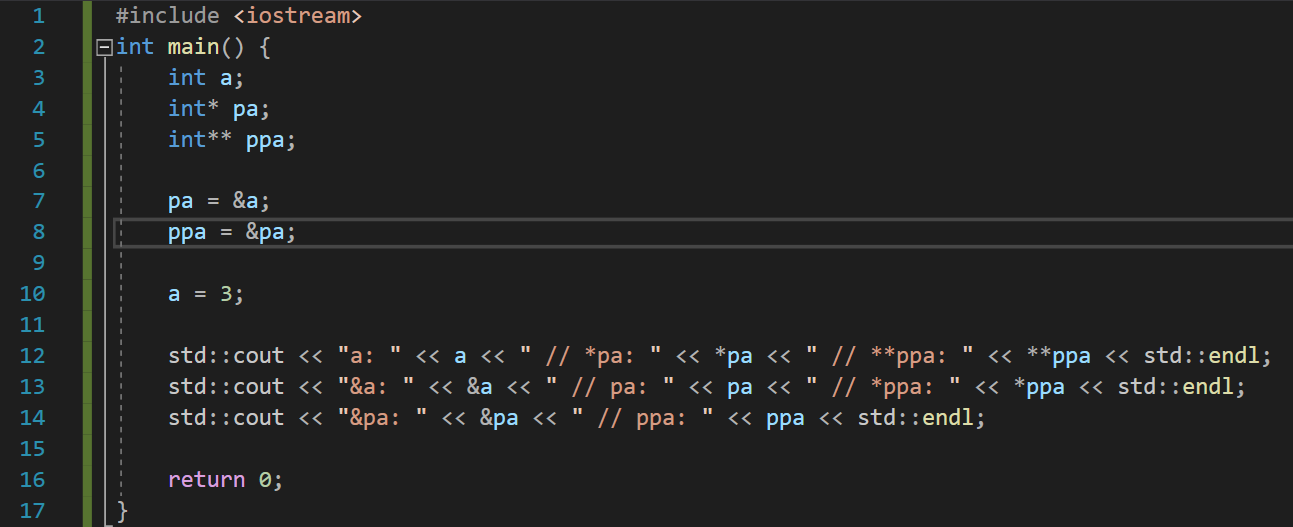Viewport: 1293px width, 527px height.
Task: Click std::endl on line 14
Action: tap(915, 418)
